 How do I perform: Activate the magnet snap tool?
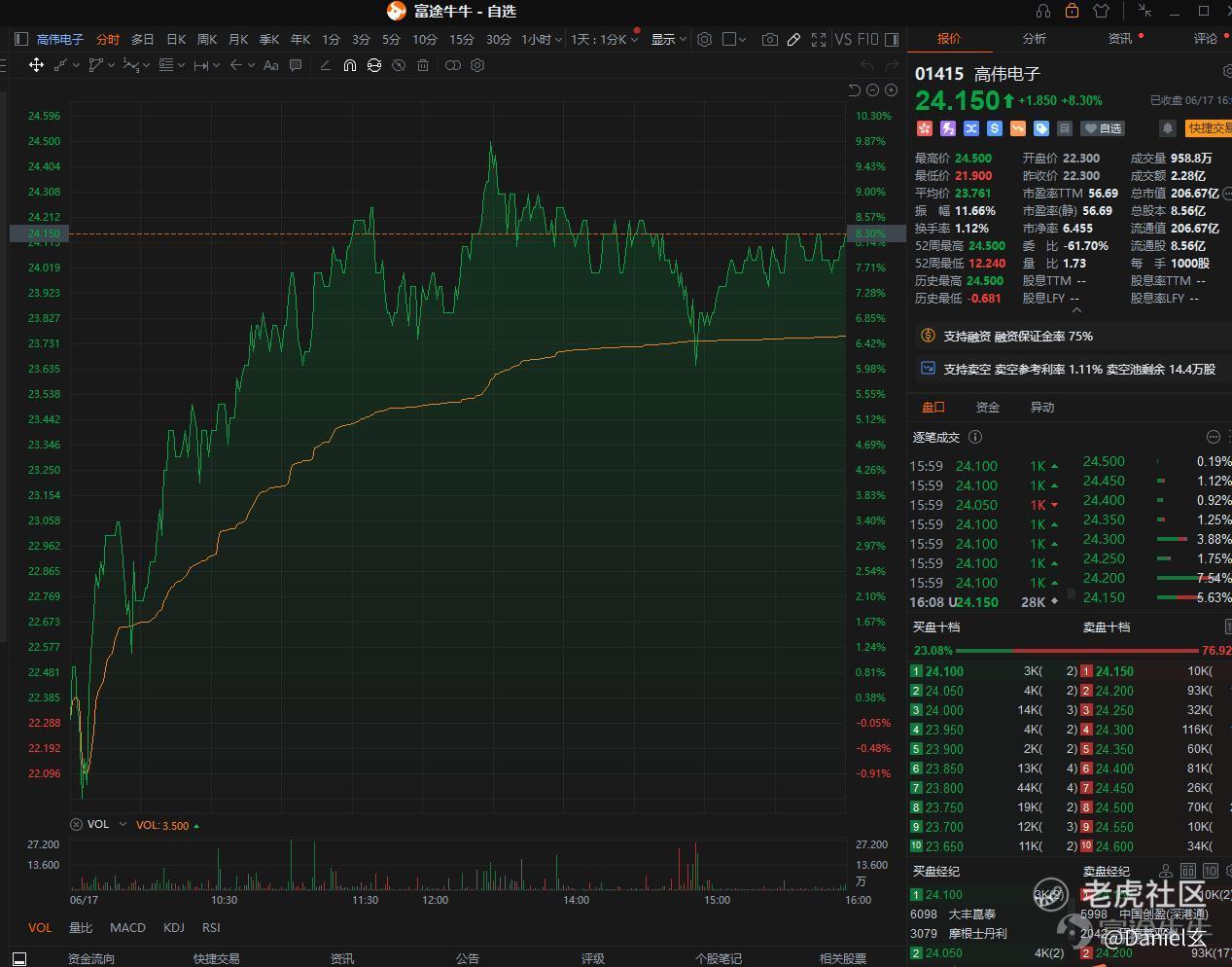coord(349,65)
